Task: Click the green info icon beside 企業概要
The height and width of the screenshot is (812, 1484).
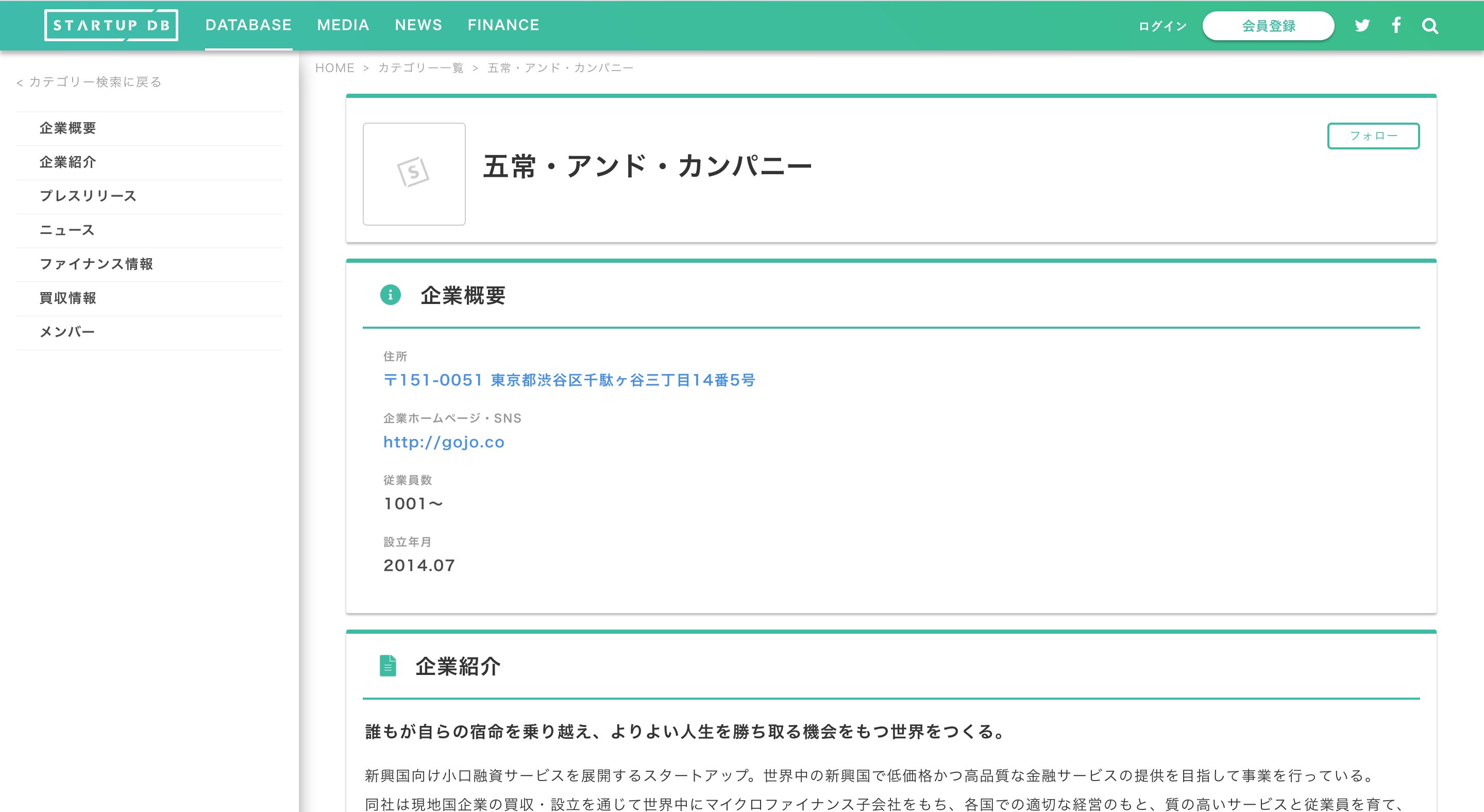Action: pos(390,295)
